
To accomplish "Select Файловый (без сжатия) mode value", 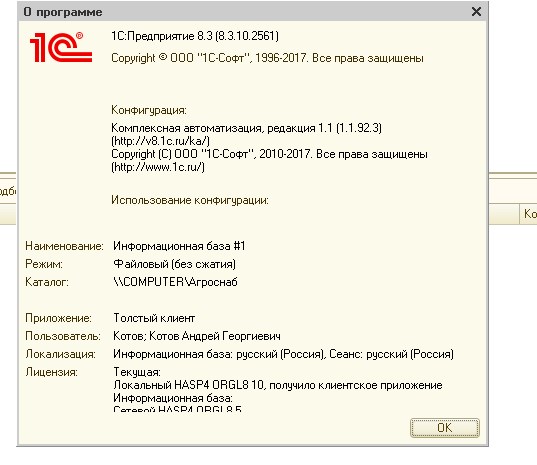I will [174, 264].
